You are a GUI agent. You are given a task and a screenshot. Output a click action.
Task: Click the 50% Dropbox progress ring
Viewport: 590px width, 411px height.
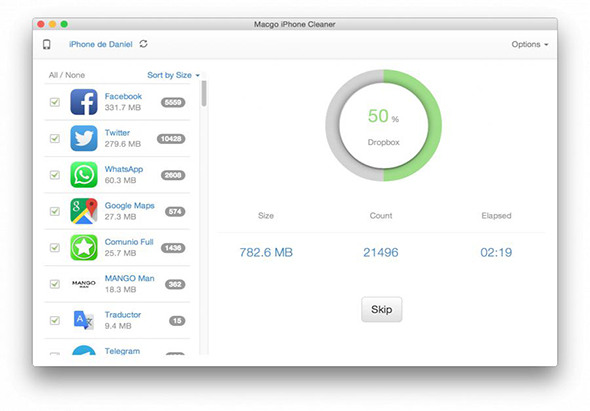(x=383, y=125)
